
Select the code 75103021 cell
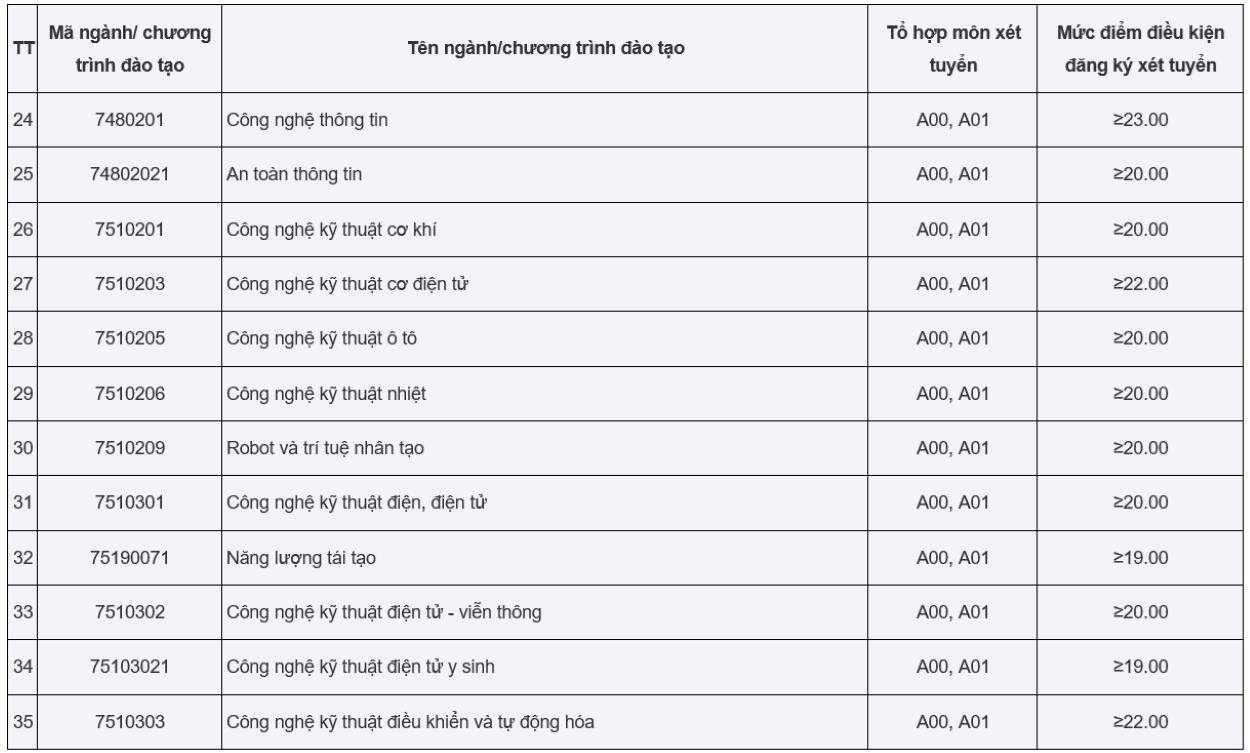click(130, 666)
